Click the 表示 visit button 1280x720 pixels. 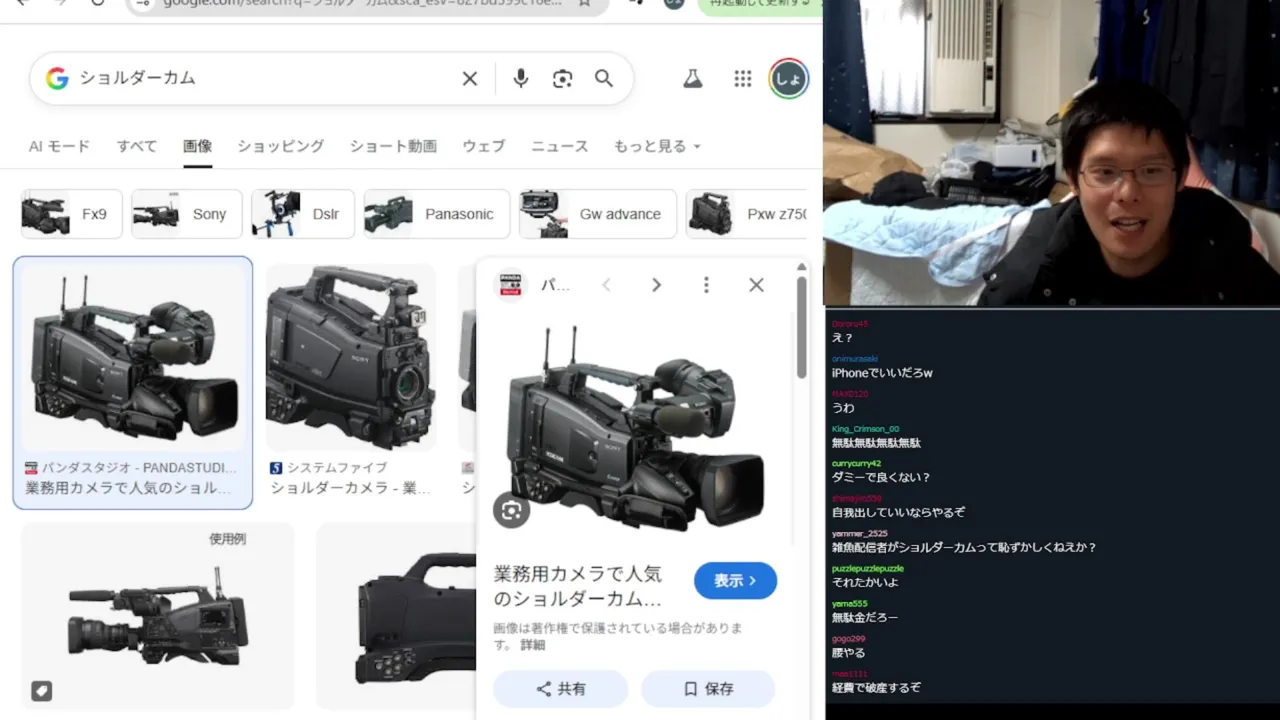point(735,581)
